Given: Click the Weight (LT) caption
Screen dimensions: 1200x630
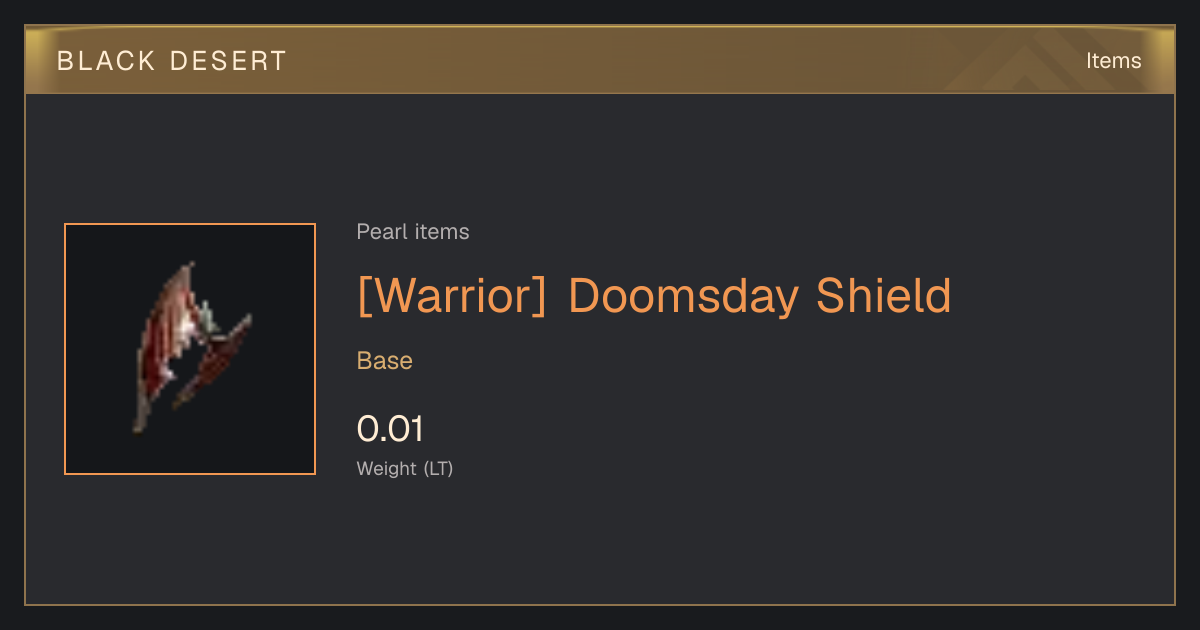Looking at the screenshot, I should click(405, 468).
